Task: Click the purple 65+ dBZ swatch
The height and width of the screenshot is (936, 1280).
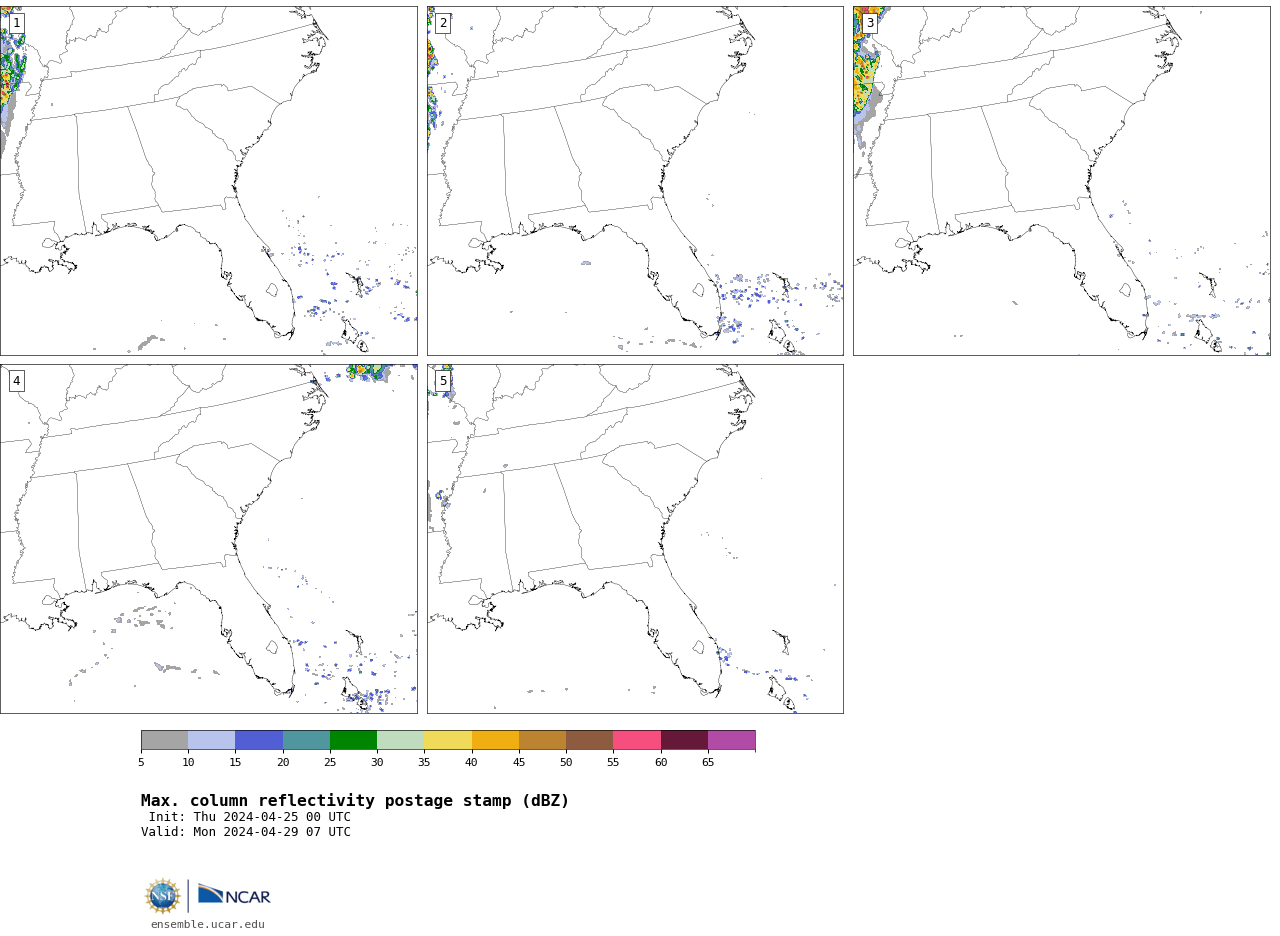Action: pyautogui.click(x=732, y=740)
